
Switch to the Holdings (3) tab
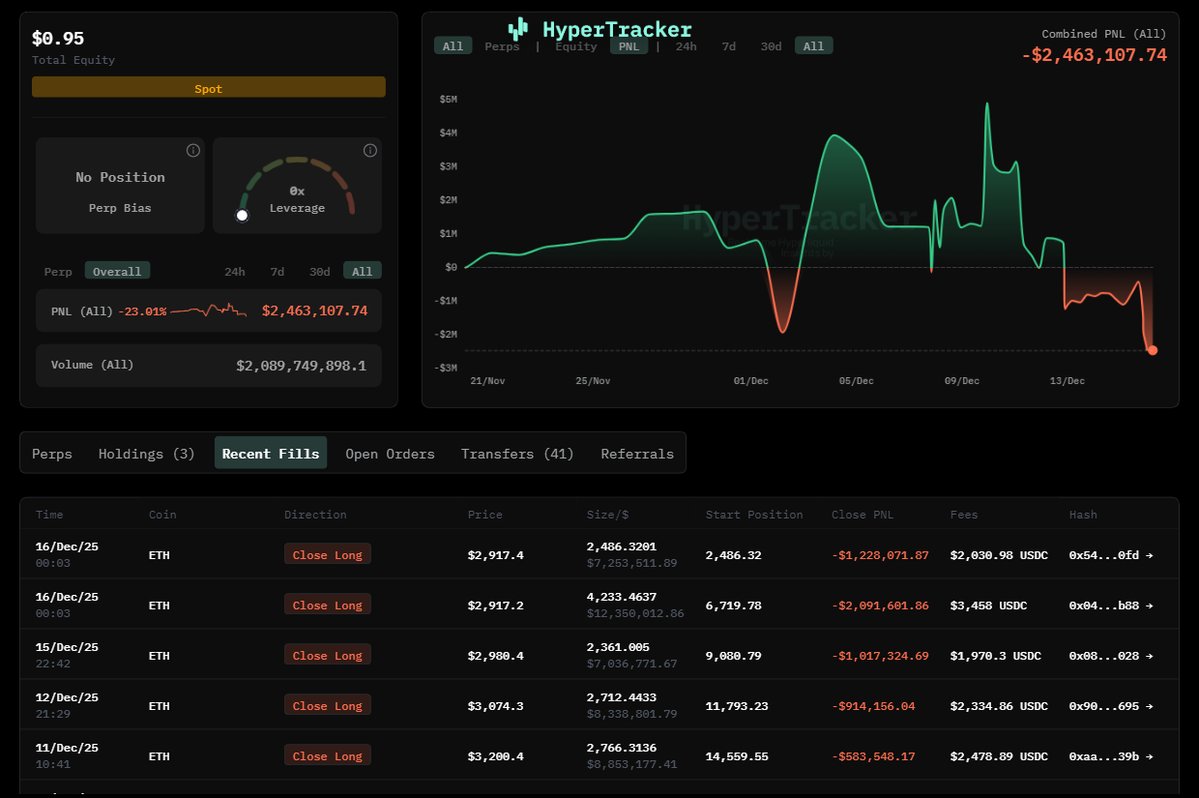click(146, 454)
